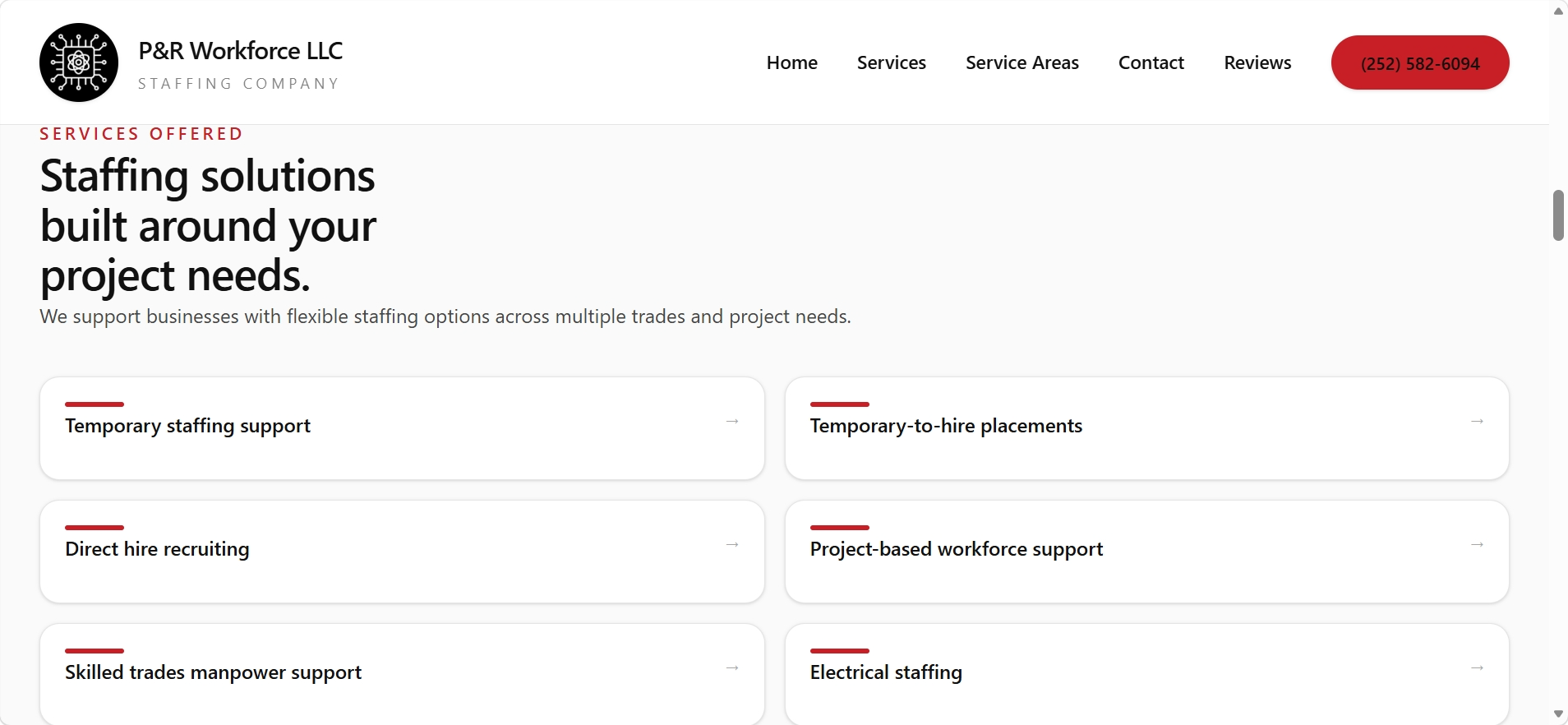Viewport: 1568px width, 725px height.
Task: Click arrow icon on Electrical staffing card
Action: 1477,668
